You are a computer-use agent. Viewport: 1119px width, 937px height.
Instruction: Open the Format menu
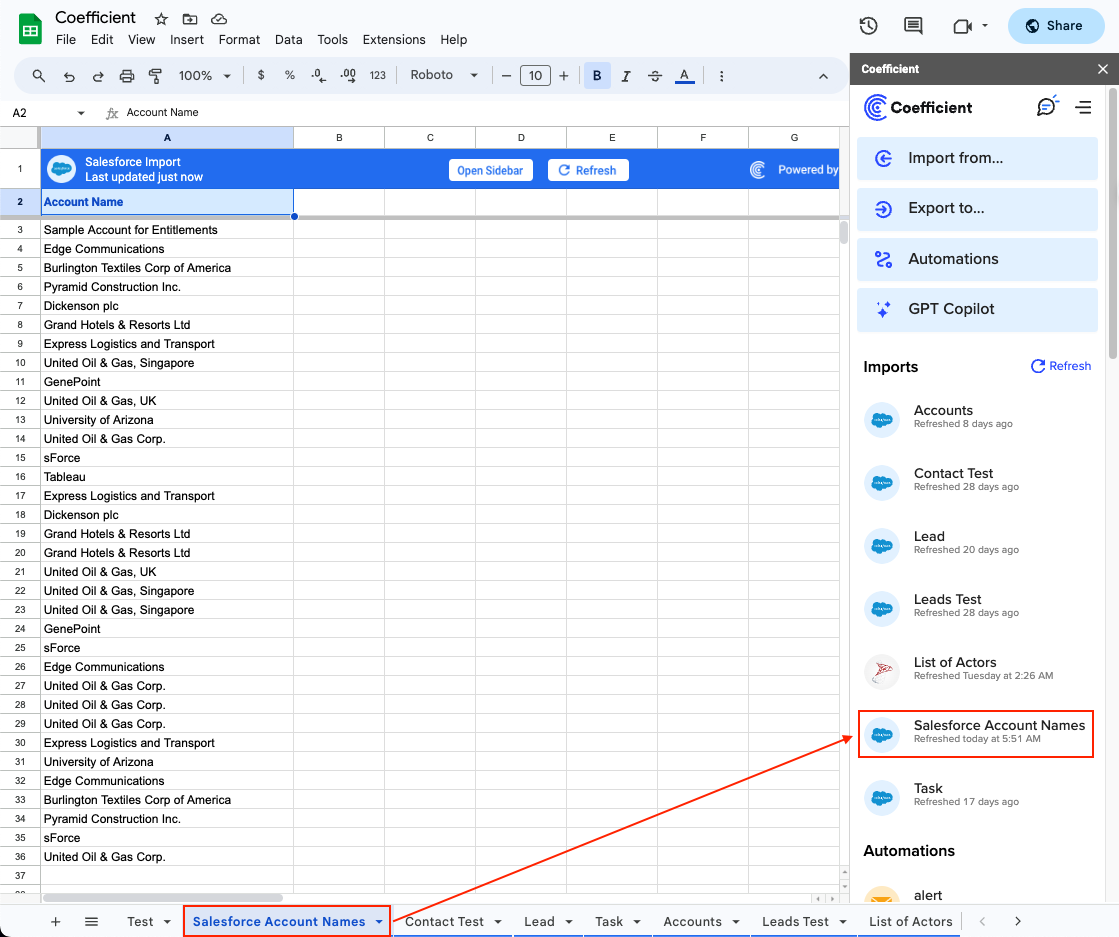[239, 40]
